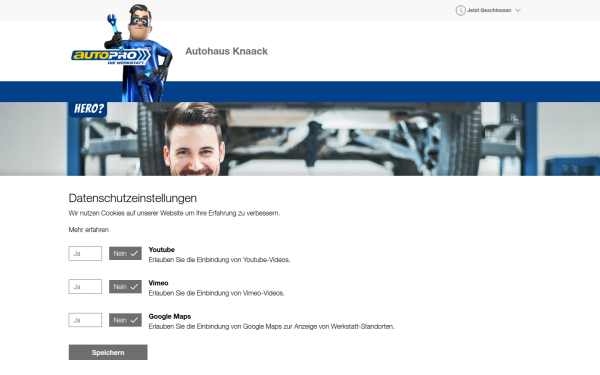Click 'Erlauben Sie die Einbindung von Youtube-Videos.' text

click(219, 260)
